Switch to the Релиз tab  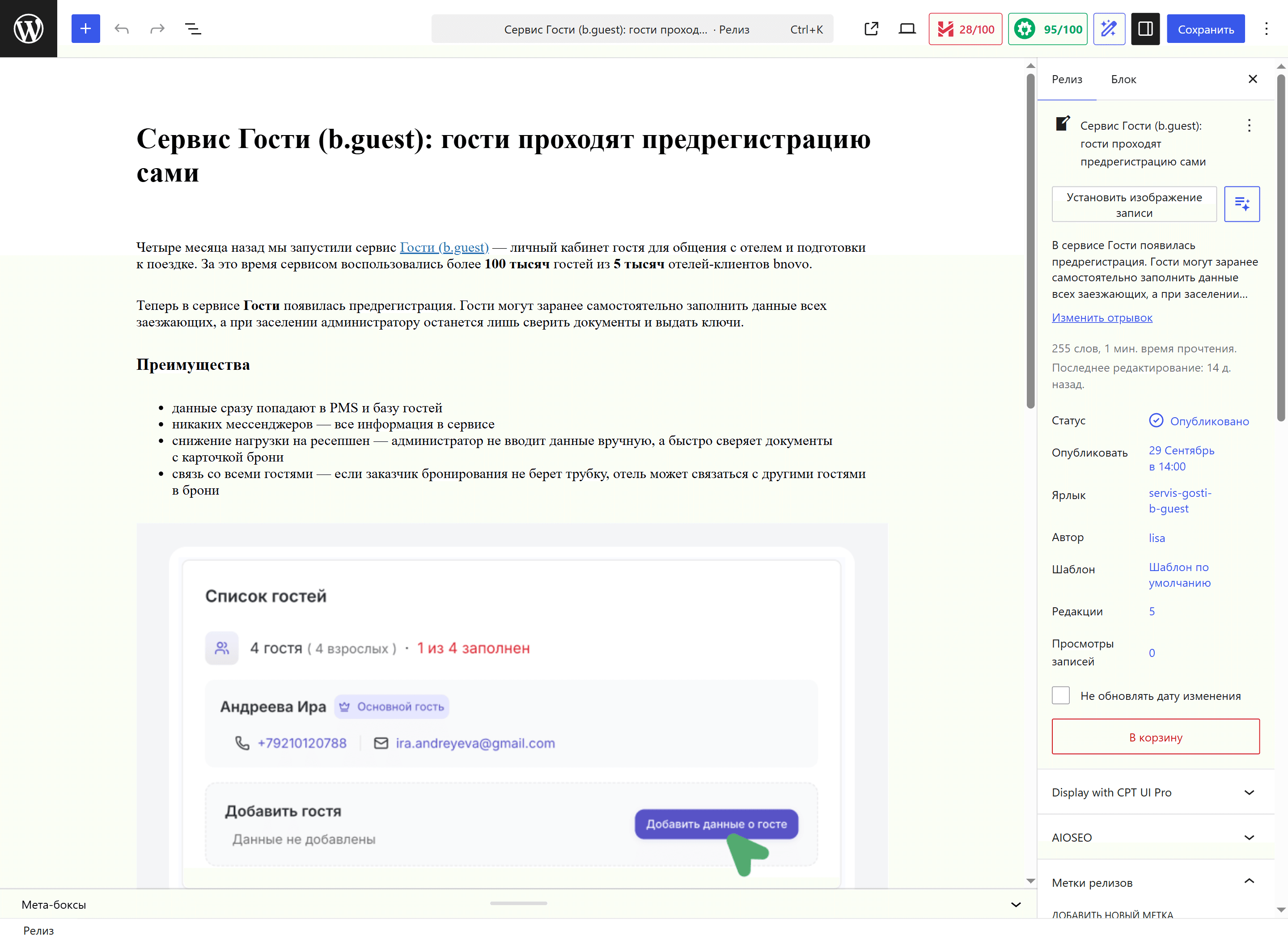click(x=1067, y=80)
